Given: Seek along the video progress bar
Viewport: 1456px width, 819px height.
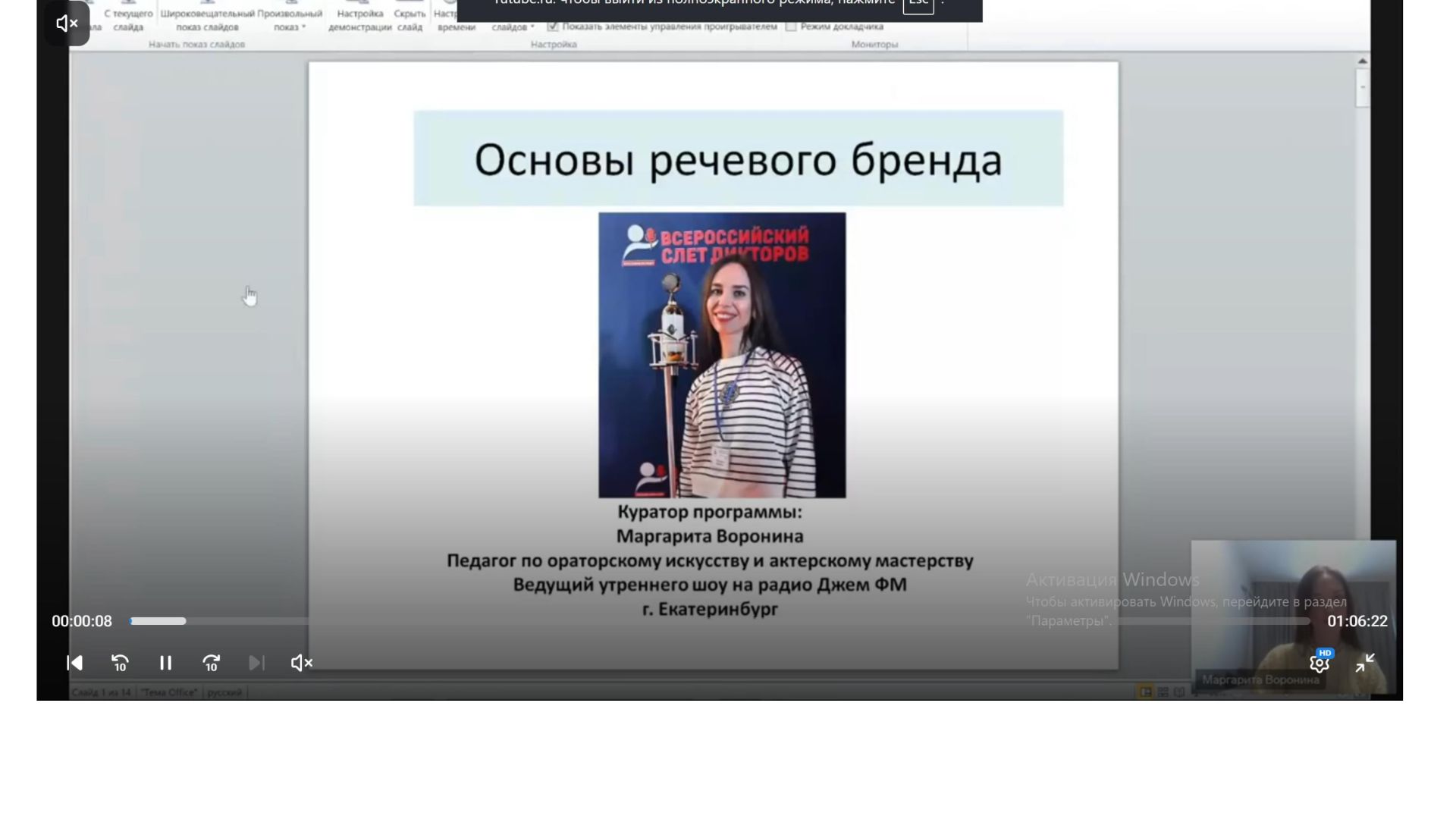Looking at the screenshot, I should pos(720,621).
